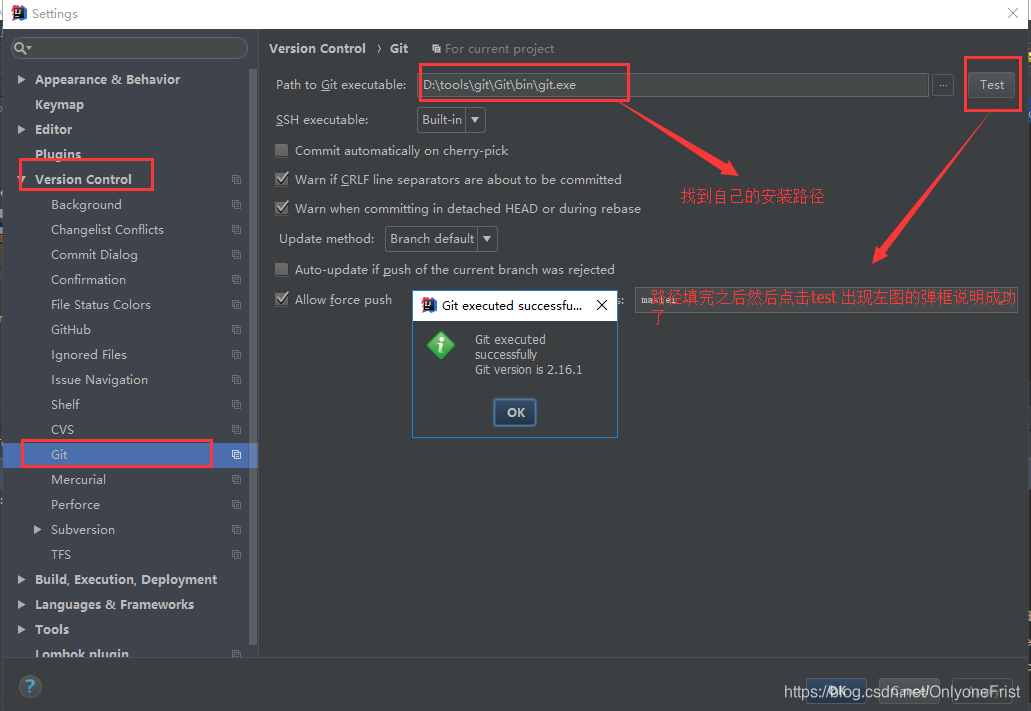Open the Update method Branch default dropdown
Viewport: 1031px width, 711px height.
point(441,239)
